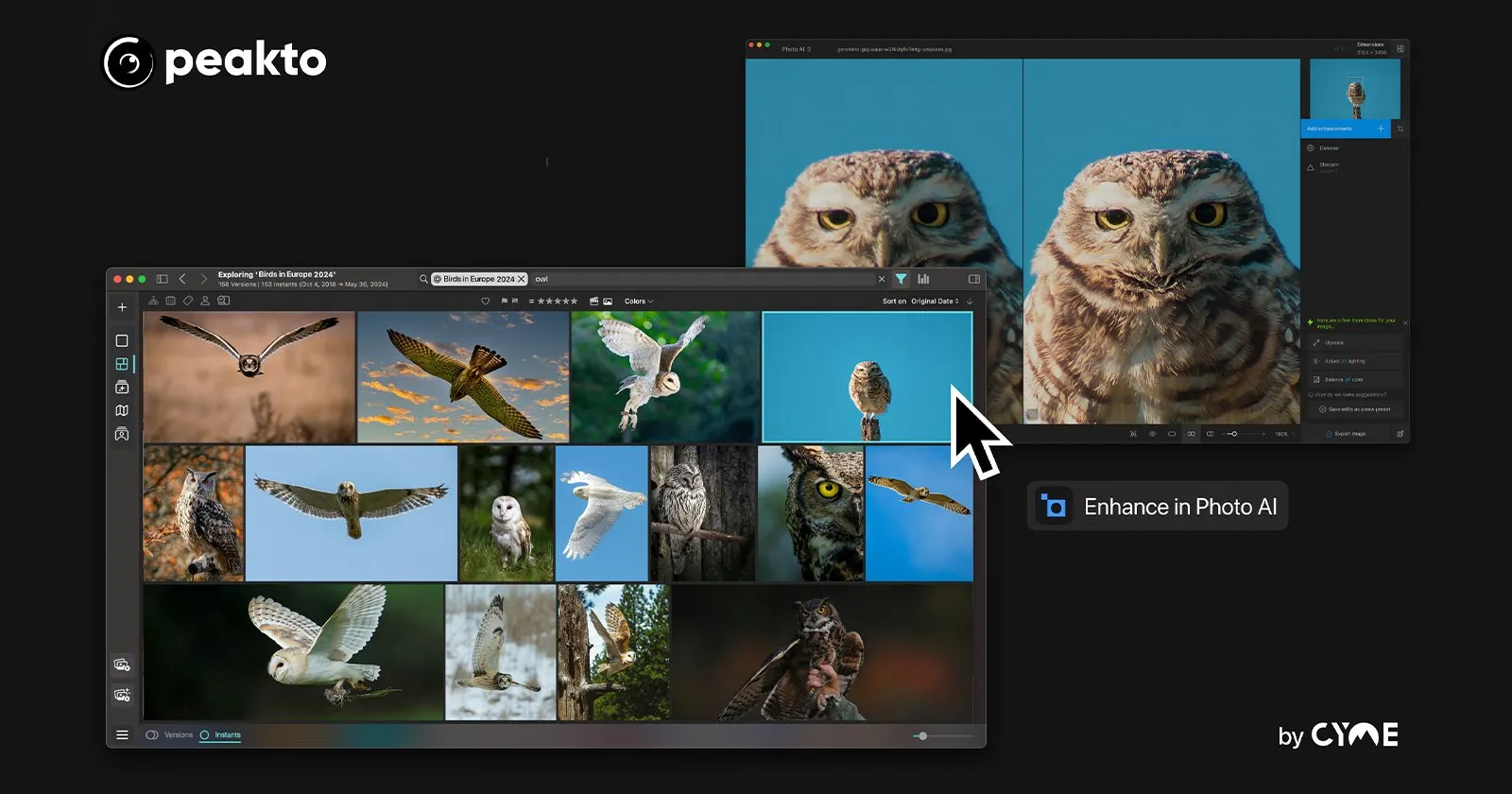This screenshot has height=794, width=1512.
Task: Open the Sort on Original Date dropdown
Action: tap(920, 302)
